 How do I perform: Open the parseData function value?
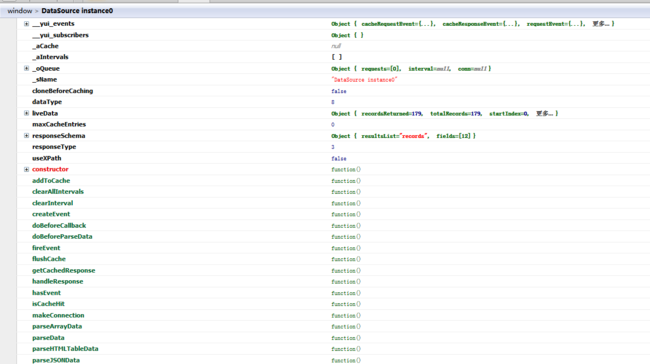[346, 338]
